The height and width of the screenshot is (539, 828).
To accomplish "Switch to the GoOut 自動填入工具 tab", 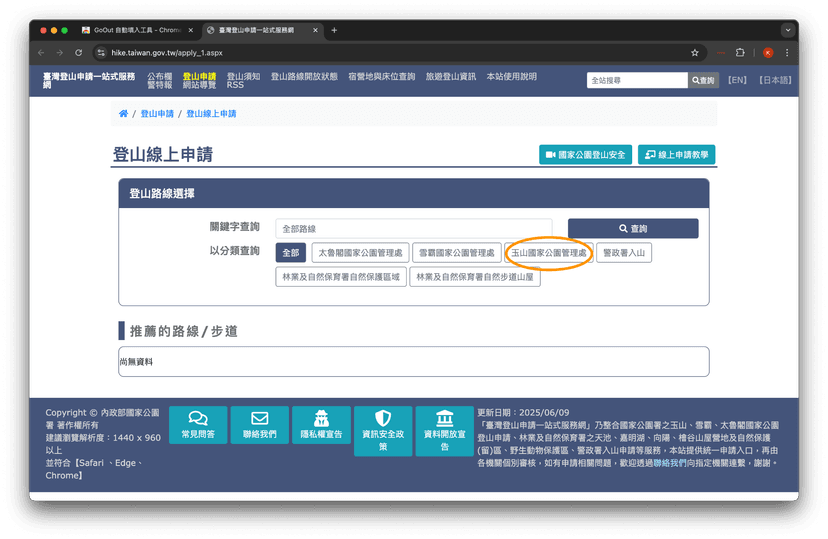I will [x=137, y=30].
